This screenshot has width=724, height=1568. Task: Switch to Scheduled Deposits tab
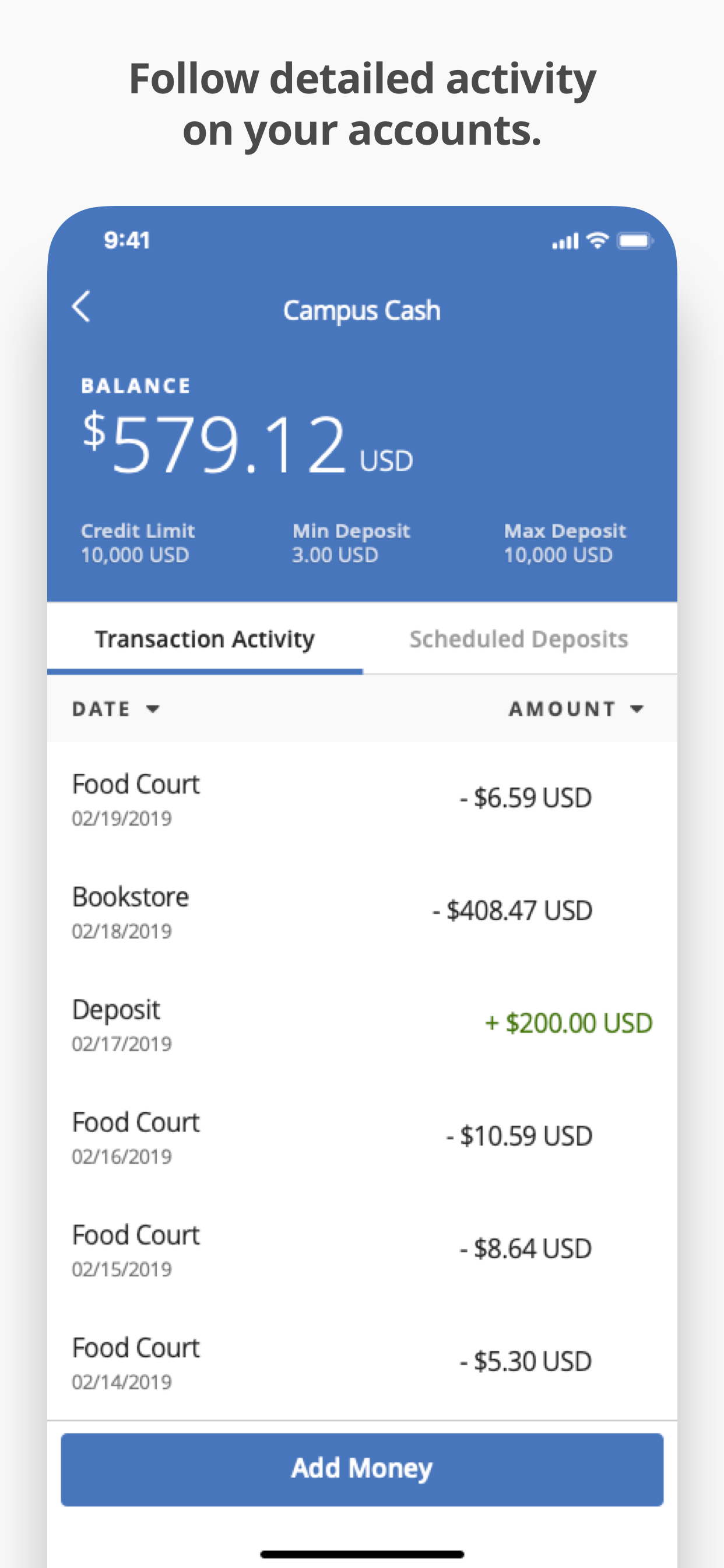[x=518, y=639]
